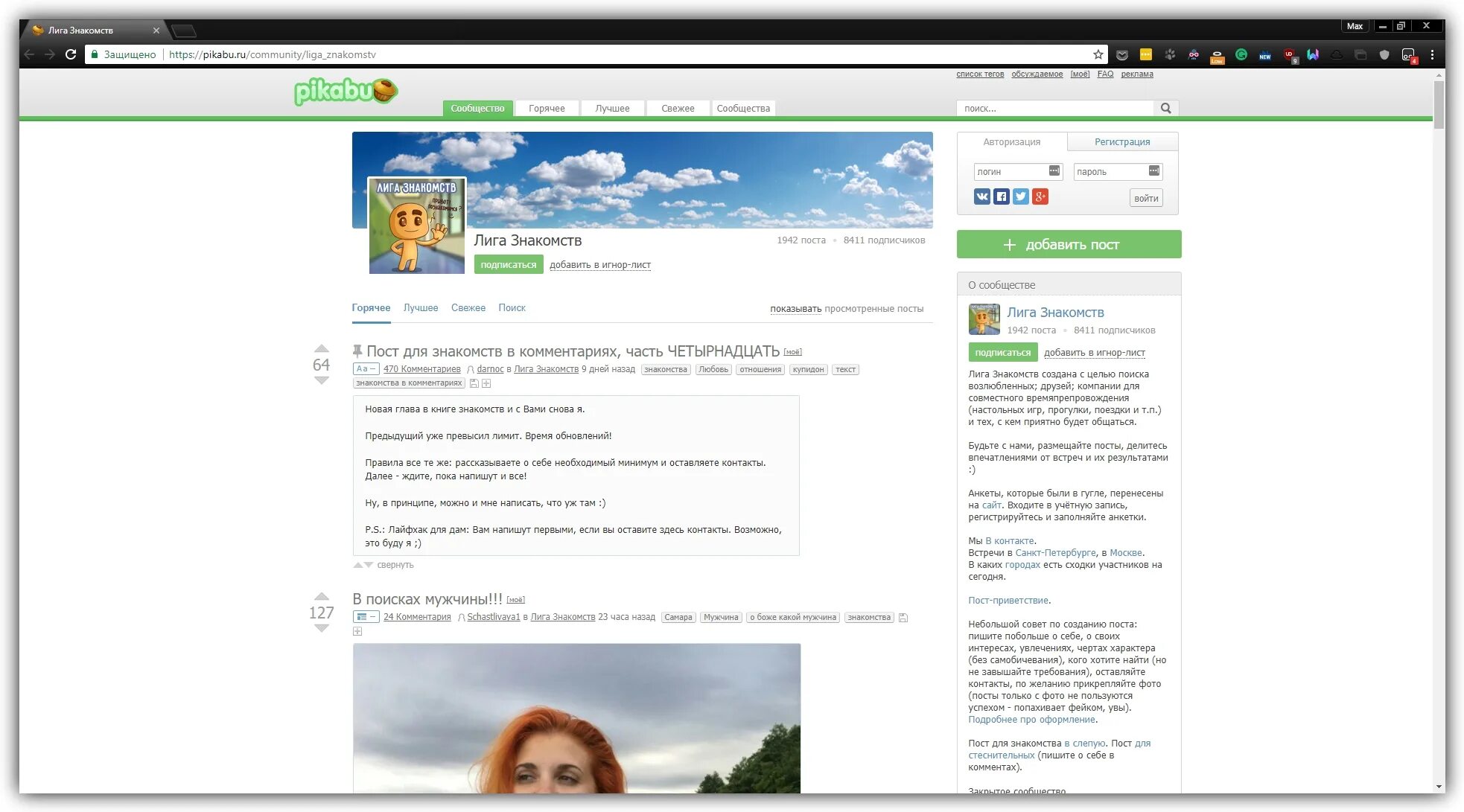Viewport: 1464px width, 812px height.
Task: Open '470 Комментариев' link
Action: coord(422,369)
